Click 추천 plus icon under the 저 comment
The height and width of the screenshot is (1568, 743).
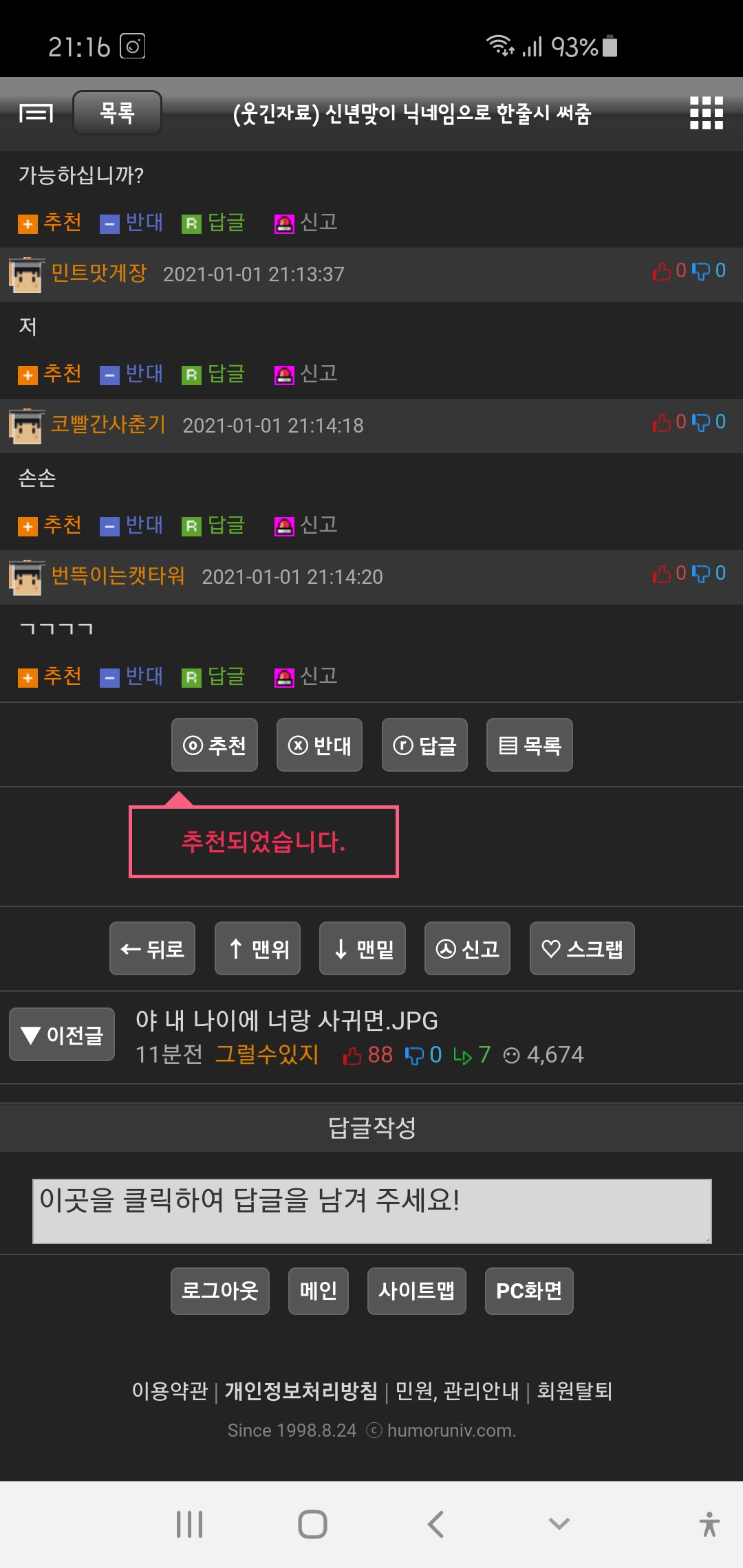pyautogui.click(x=28, y=375)
